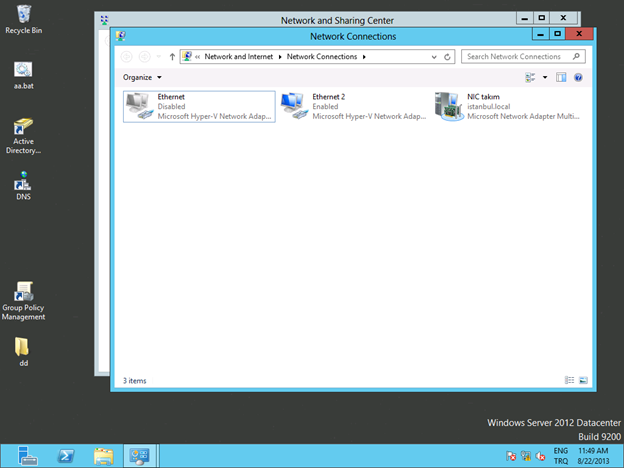624x468 pixels.
Task: Select the Ethernet 2 adapter icon
Action: pos(294,106)
